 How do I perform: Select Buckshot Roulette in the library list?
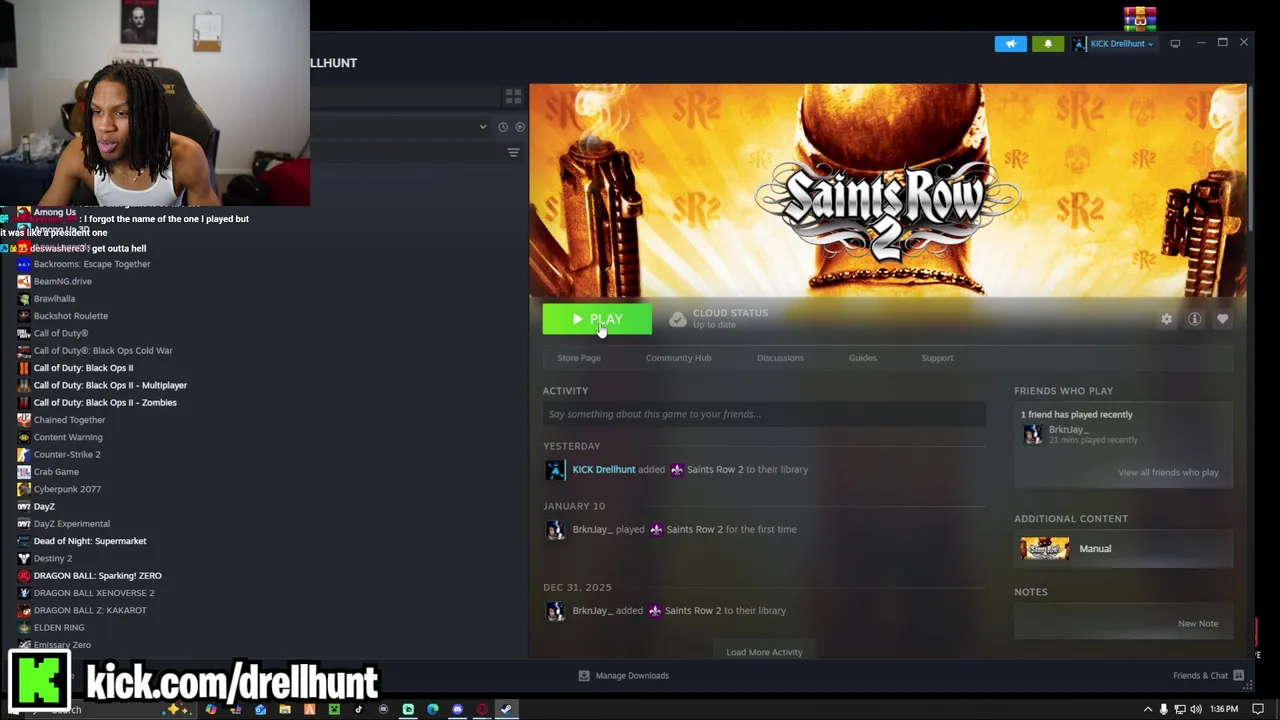click(x=71, y=316)
